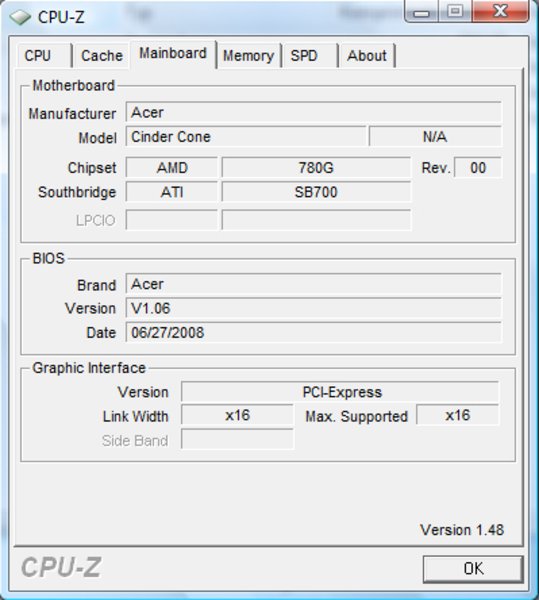Click the Manufacturer field showing Acer
The width and height of the screenshot is (539, 600).
pyautogui.click(x=313, y=112)
